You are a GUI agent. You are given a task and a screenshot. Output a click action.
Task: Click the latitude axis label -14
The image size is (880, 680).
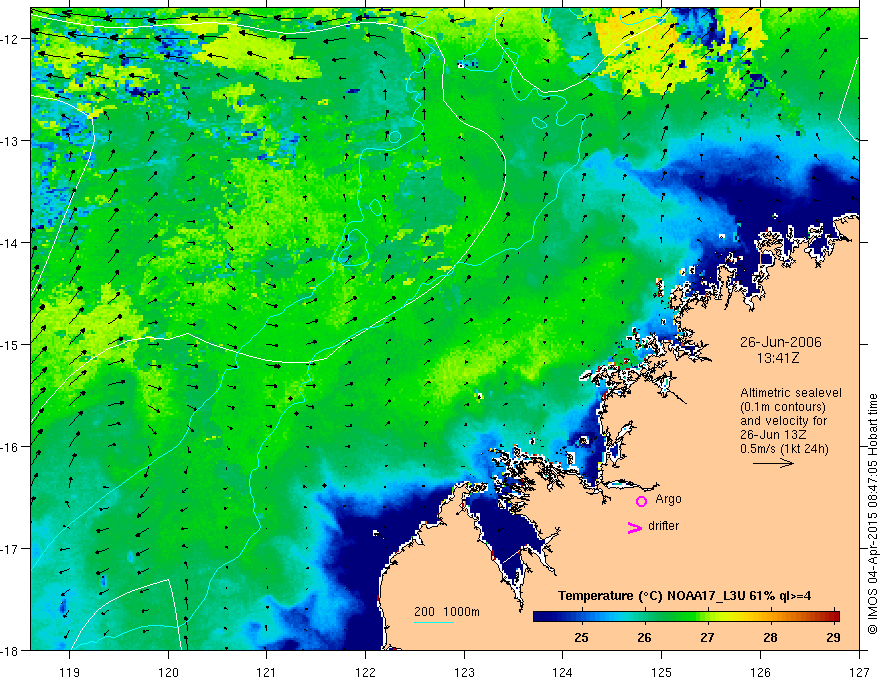coord(10,243)
